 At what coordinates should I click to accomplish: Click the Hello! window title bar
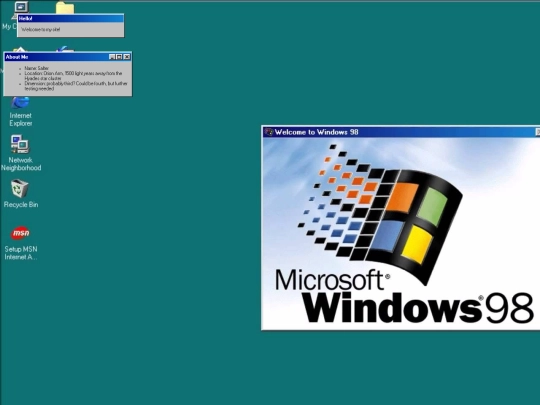pos(71,19)
